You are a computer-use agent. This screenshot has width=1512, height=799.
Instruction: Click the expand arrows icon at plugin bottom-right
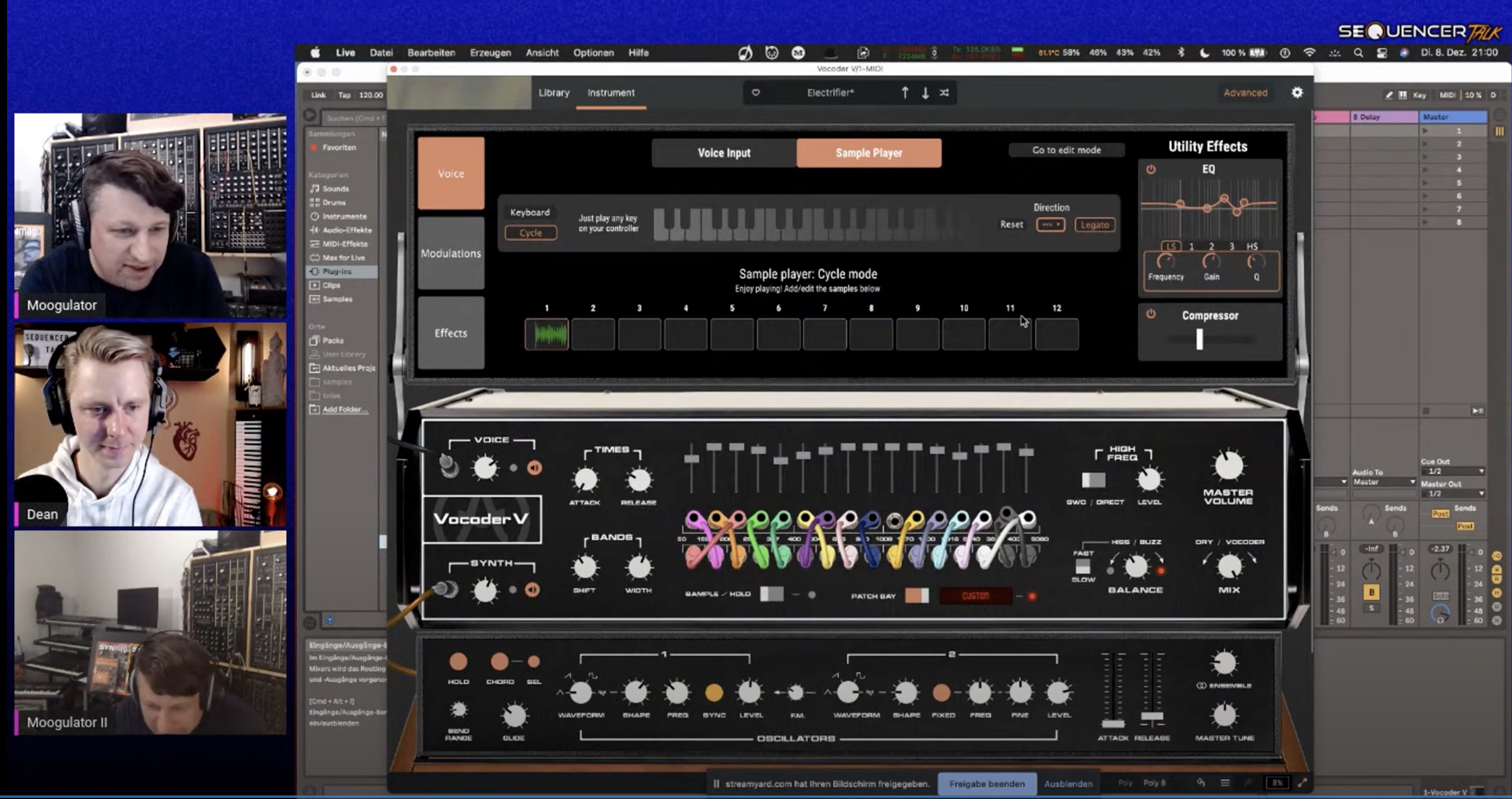(x=1302, y=783)
